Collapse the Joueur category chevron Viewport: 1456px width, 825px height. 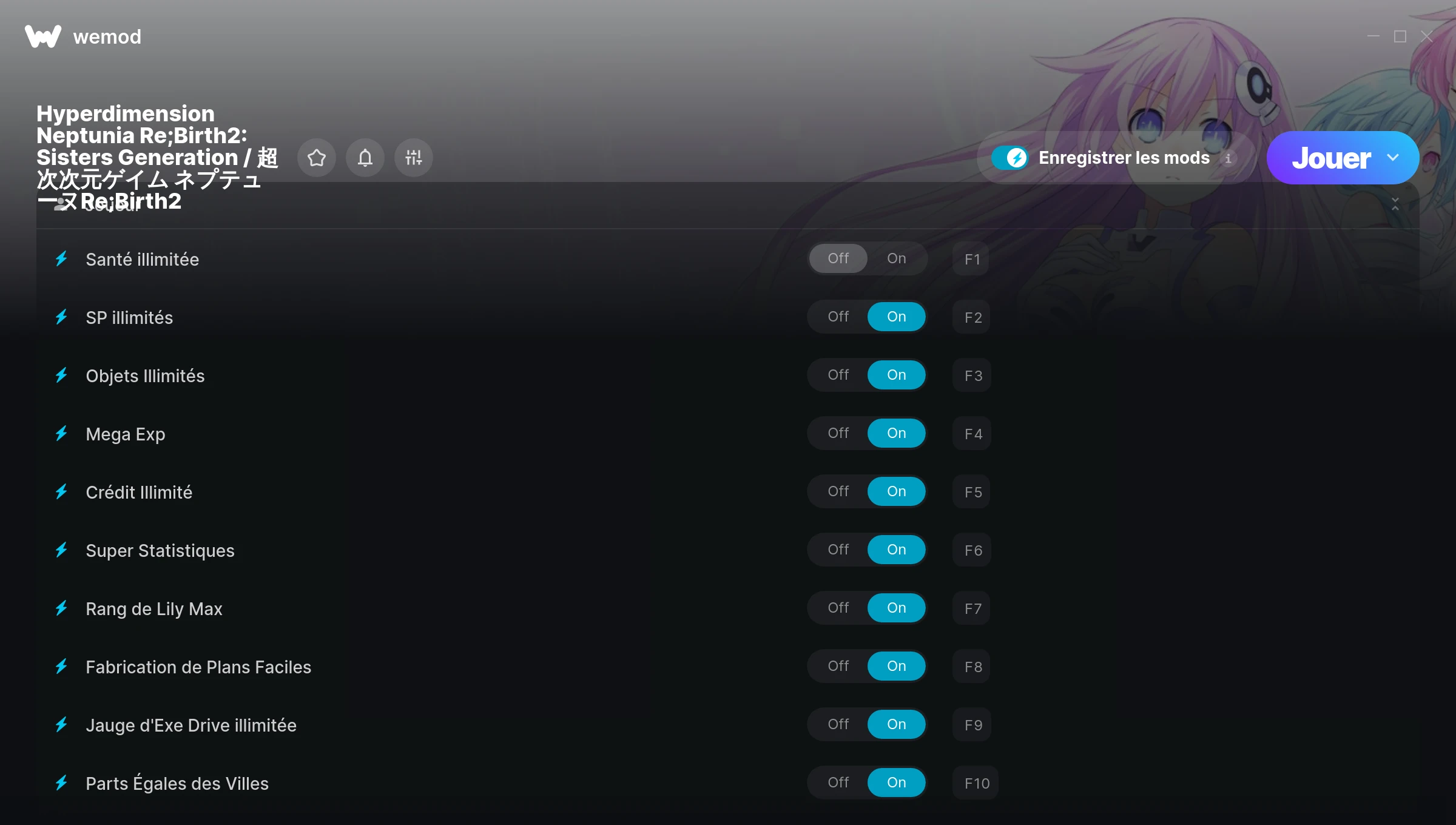1395,204
